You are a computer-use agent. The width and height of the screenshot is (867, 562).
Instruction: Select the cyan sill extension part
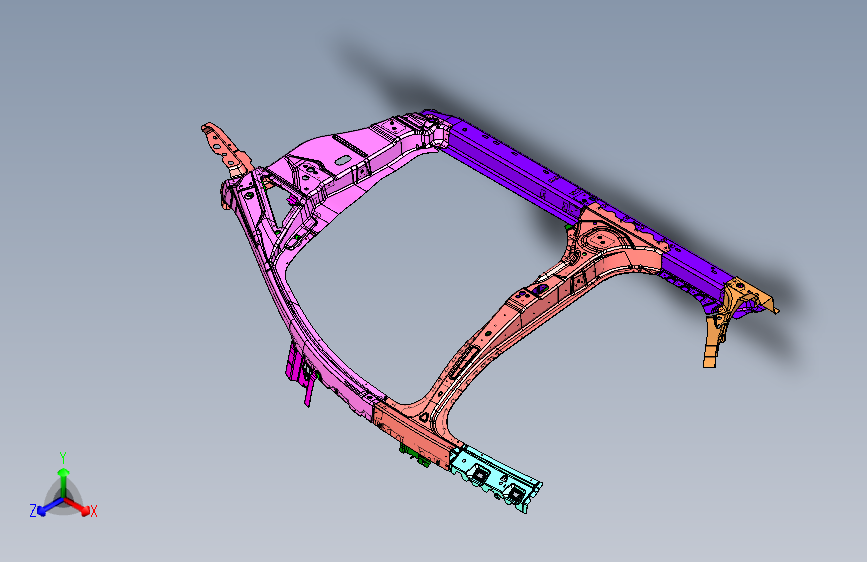(496, 479)
